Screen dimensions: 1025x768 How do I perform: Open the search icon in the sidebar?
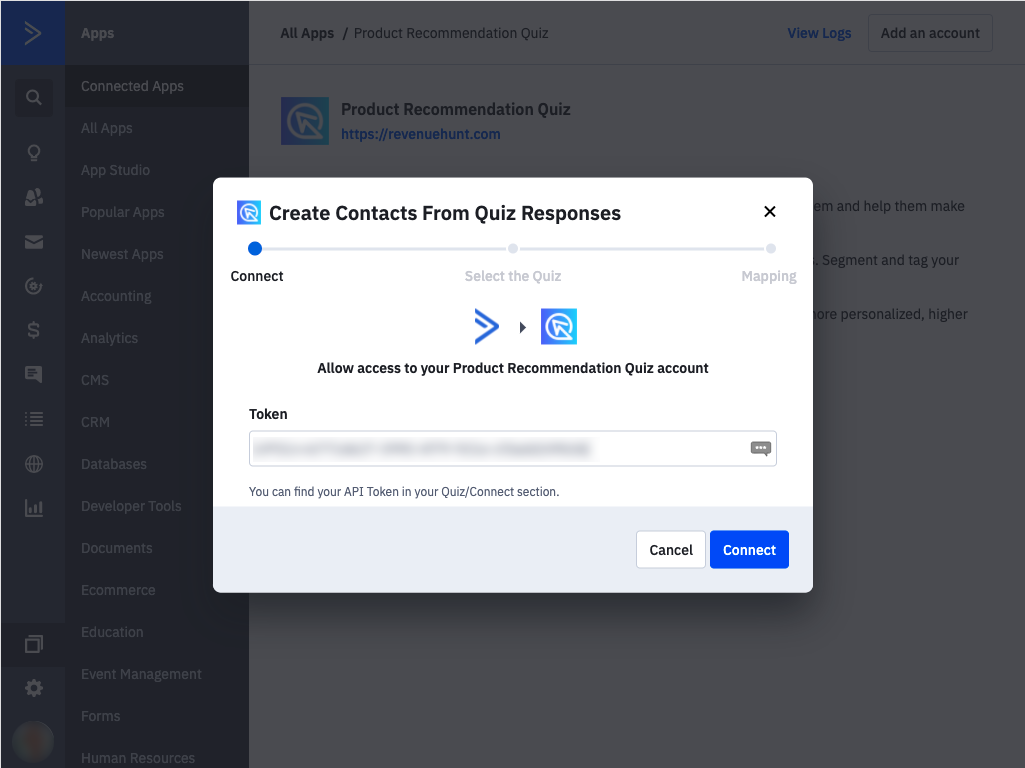point(33,98)
